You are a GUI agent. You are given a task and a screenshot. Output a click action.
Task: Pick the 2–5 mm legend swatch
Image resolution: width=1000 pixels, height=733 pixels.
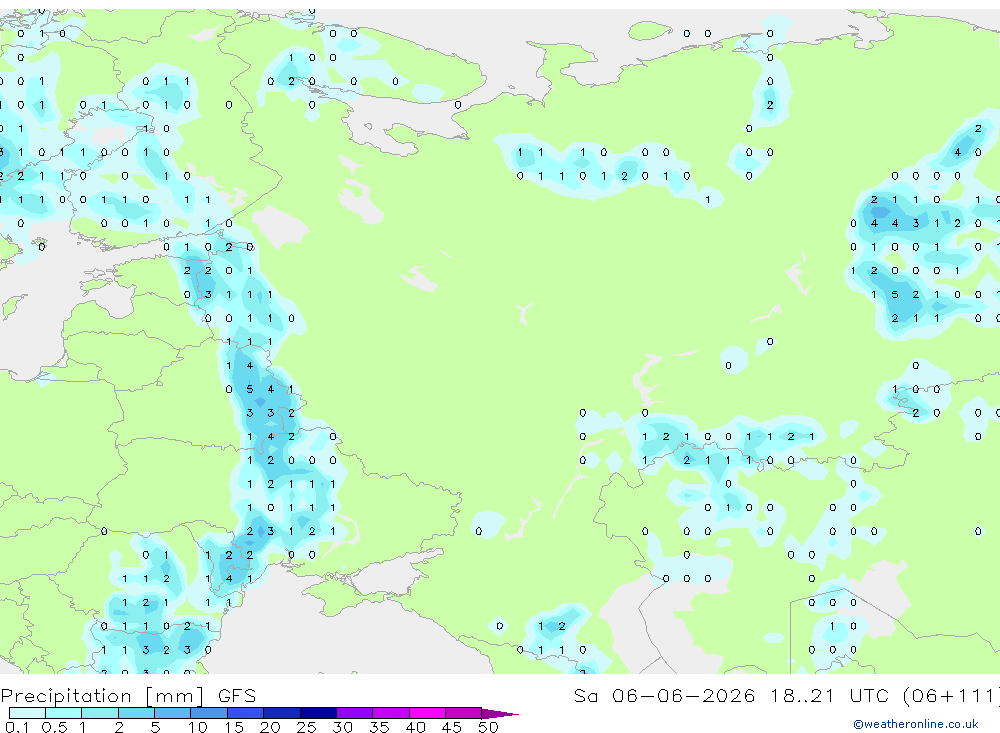[x=136, y=713]
